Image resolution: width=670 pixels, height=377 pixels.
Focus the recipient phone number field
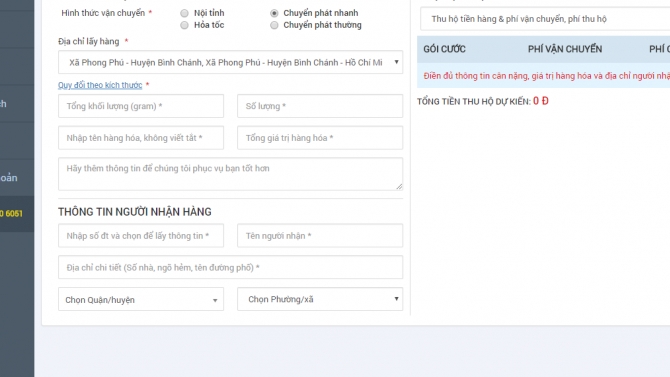141,236
